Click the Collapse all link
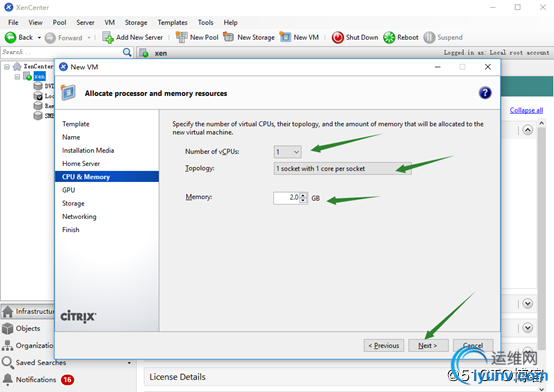The image size is (554, 392). pos(526,110)
